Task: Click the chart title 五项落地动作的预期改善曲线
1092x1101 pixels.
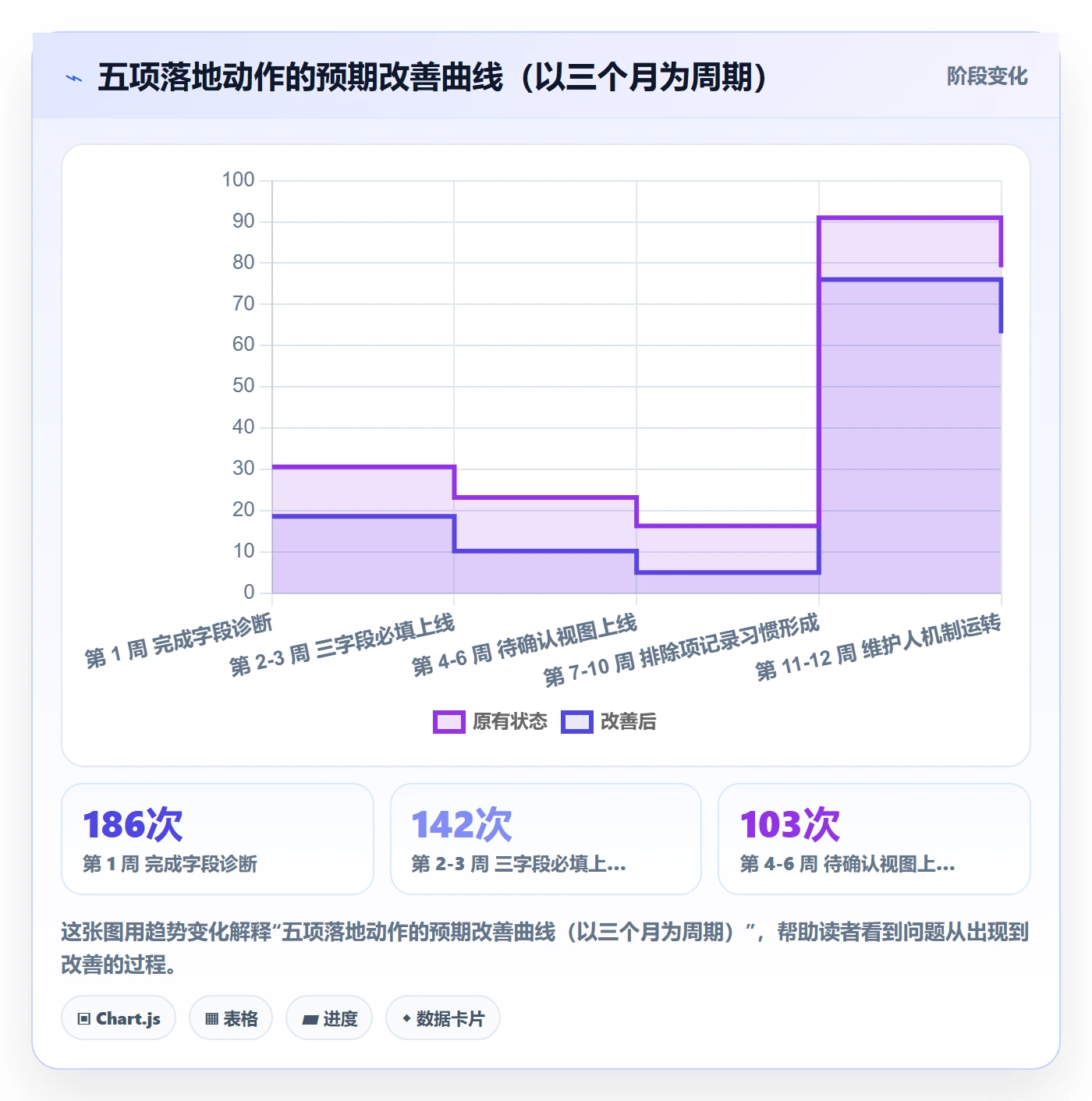Action: click(433, 77)
